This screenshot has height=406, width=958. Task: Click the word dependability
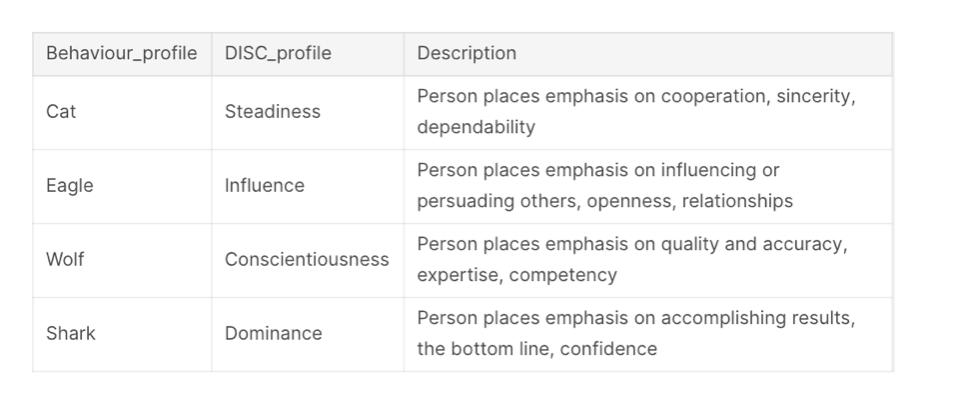coord(476,127)
